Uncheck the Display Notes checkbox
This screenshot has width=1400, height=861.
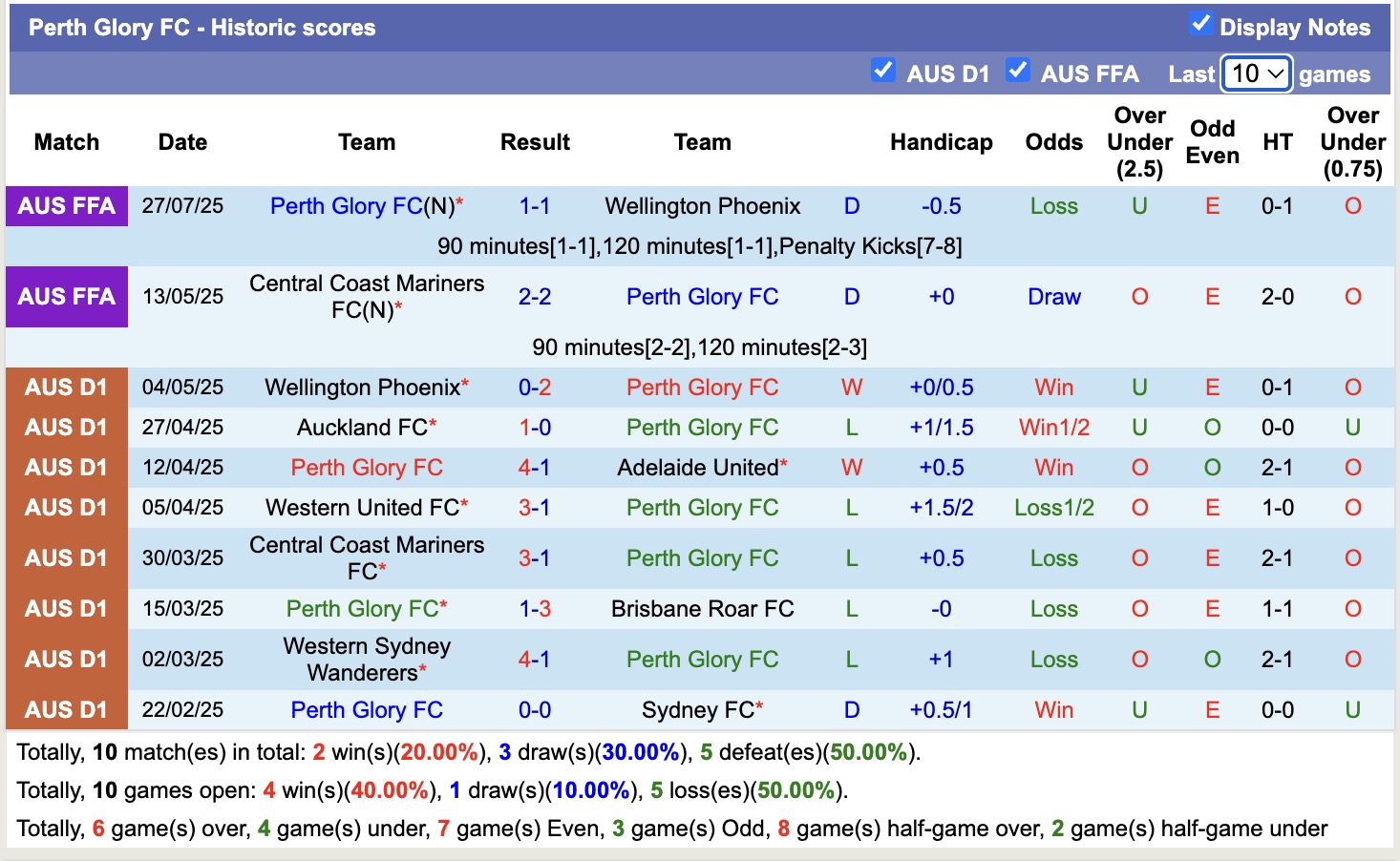pyautogui.click(x=1200, y=22)
